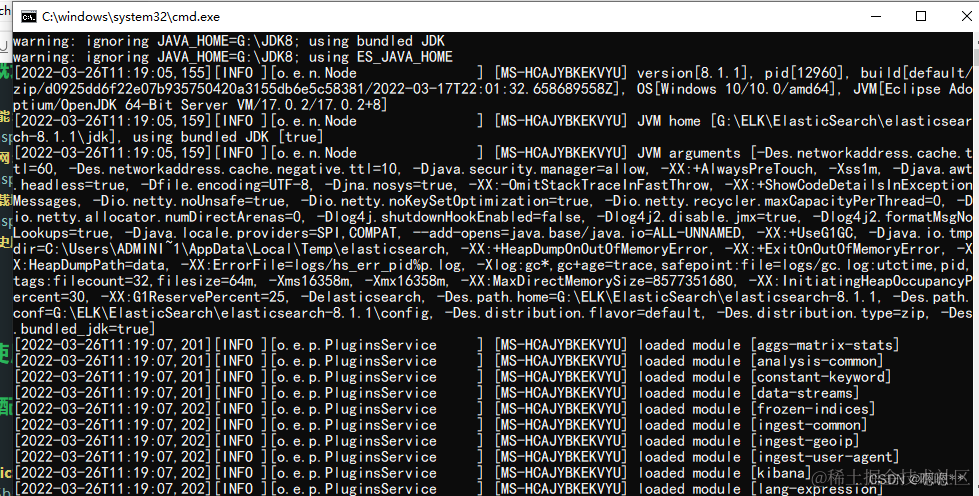Click loaded module [ingest-user-agent]
The width and height of the screenshot is (979, 496).
[769, 457]
